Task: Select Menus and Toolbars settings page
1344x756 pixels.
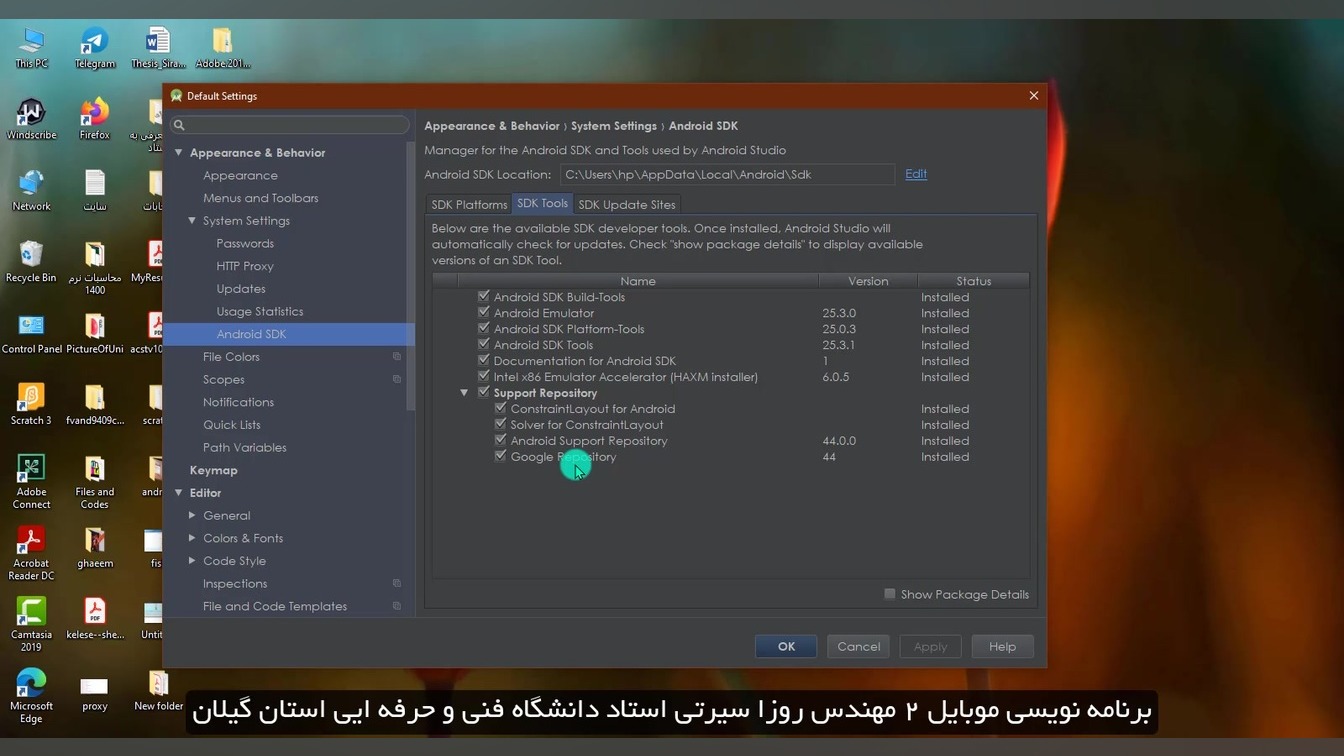Action: click(260, 198)
